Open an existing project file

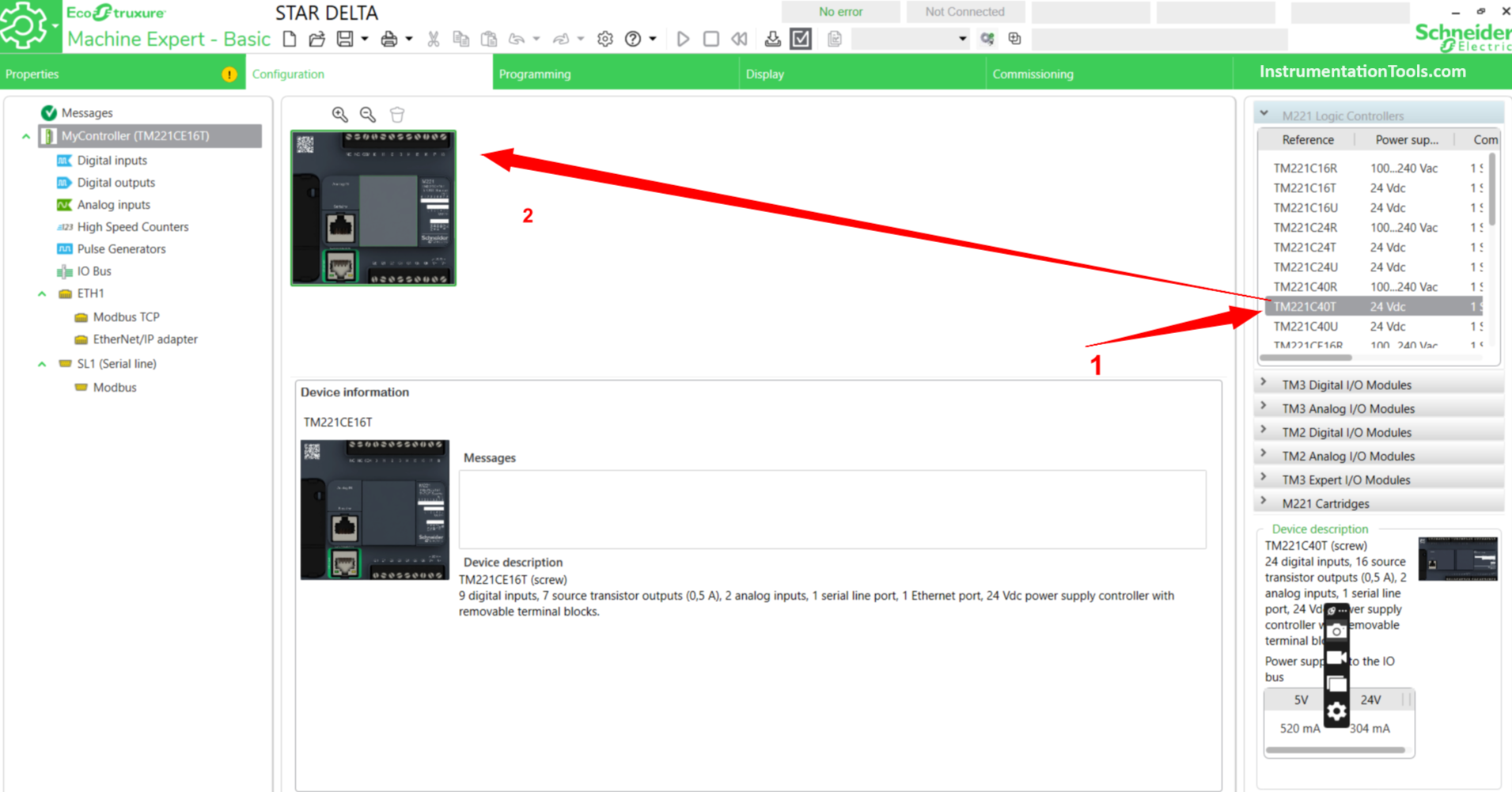[316, 39]
